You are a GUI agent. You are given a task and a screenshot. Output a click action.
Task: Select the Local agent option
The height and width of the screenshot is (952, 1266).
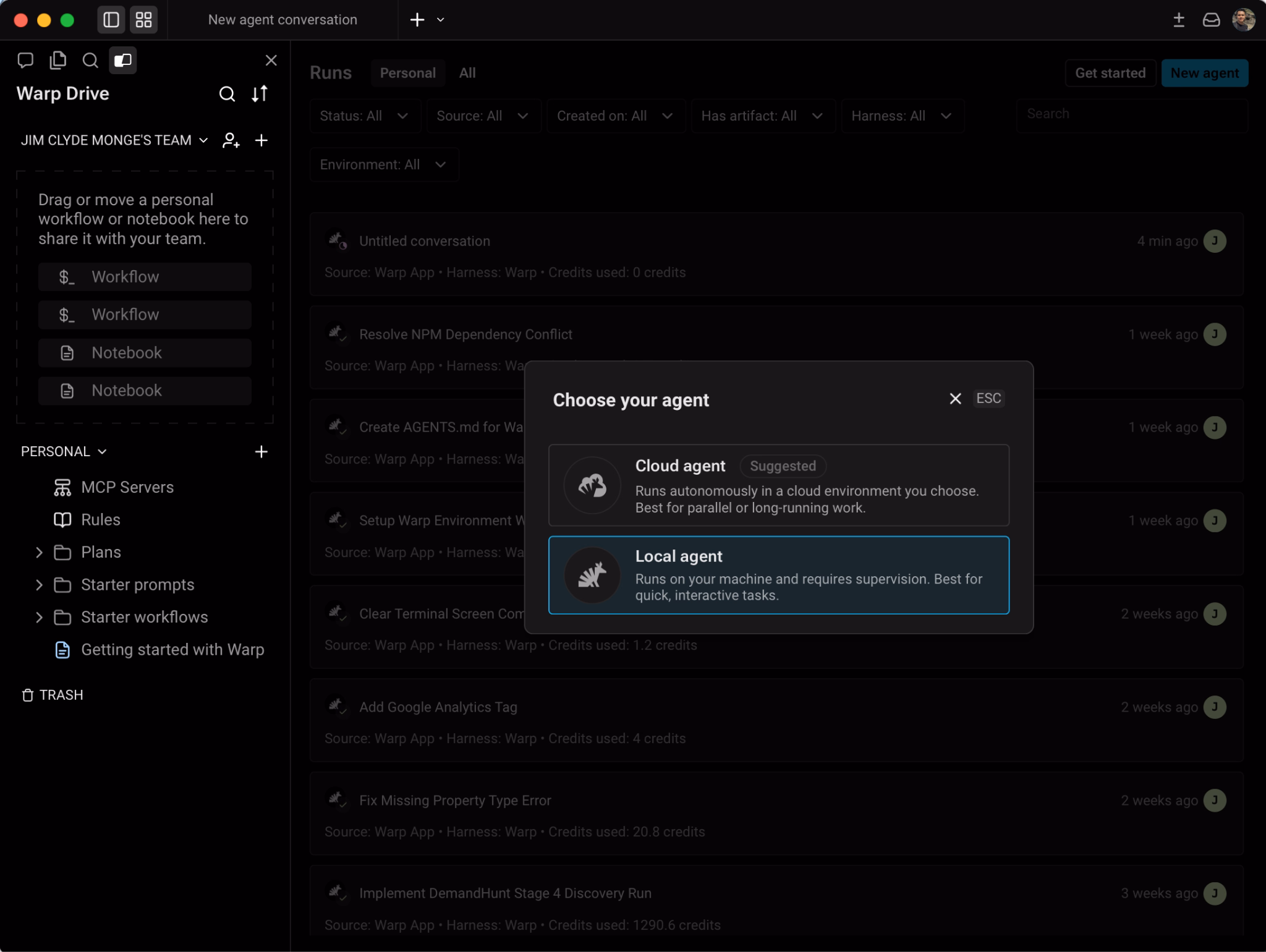pyautogui.click(x=779, y=575)
